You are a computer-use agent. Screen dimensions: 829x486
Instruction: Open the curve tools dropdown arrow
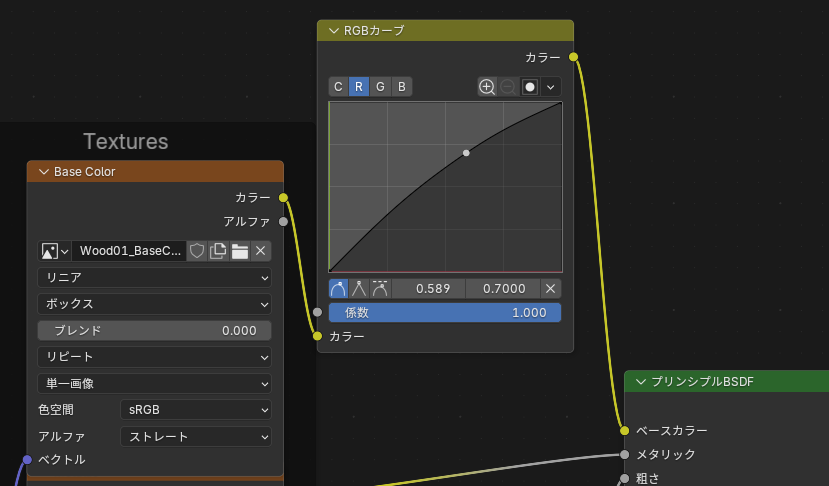point(550,87)
